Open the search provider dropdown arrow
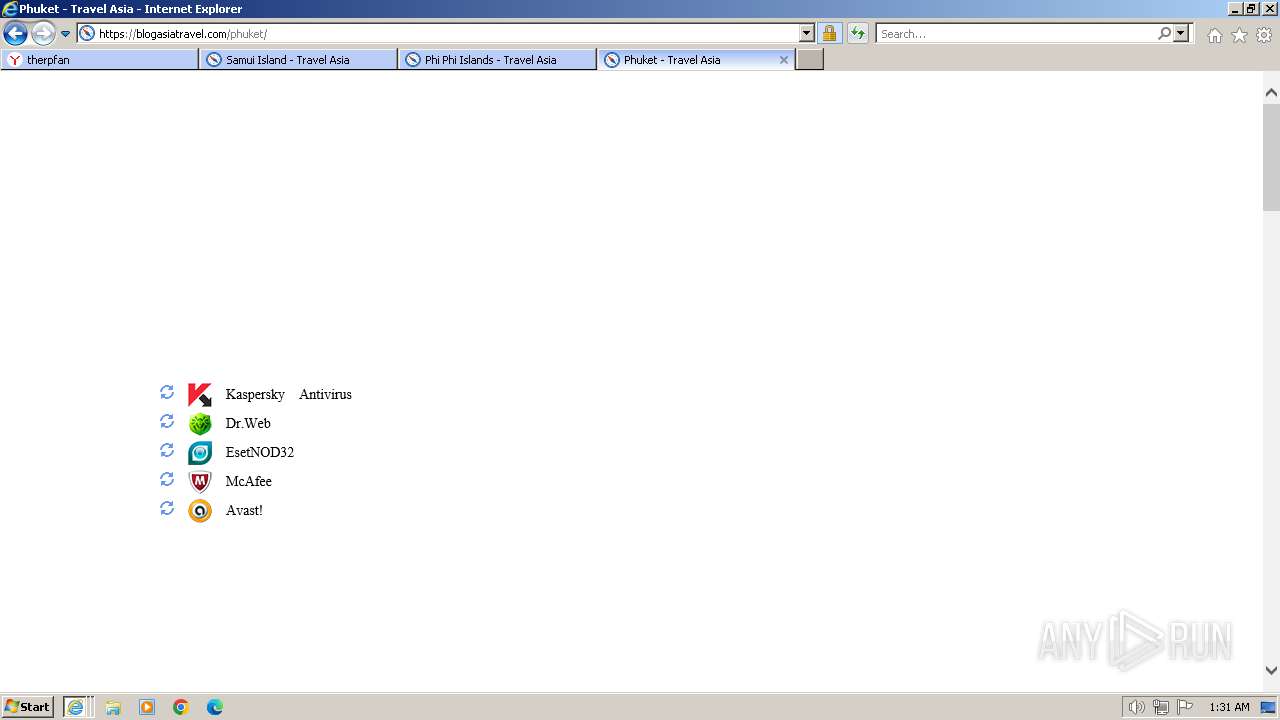 point(1181,33)
